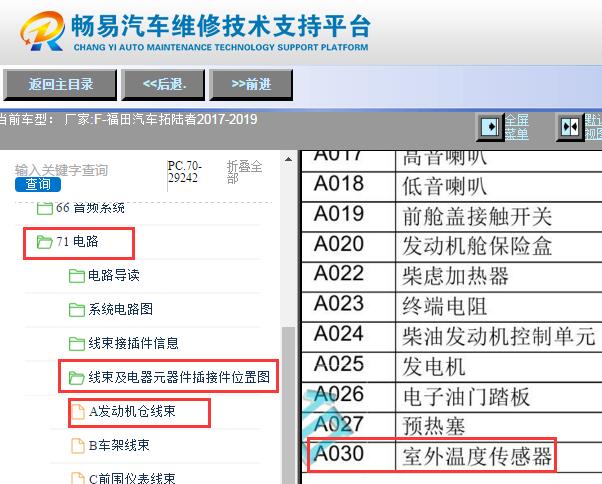Click the B车架线束 document icon
Screen dimensions: 602x484
point(78,446)
